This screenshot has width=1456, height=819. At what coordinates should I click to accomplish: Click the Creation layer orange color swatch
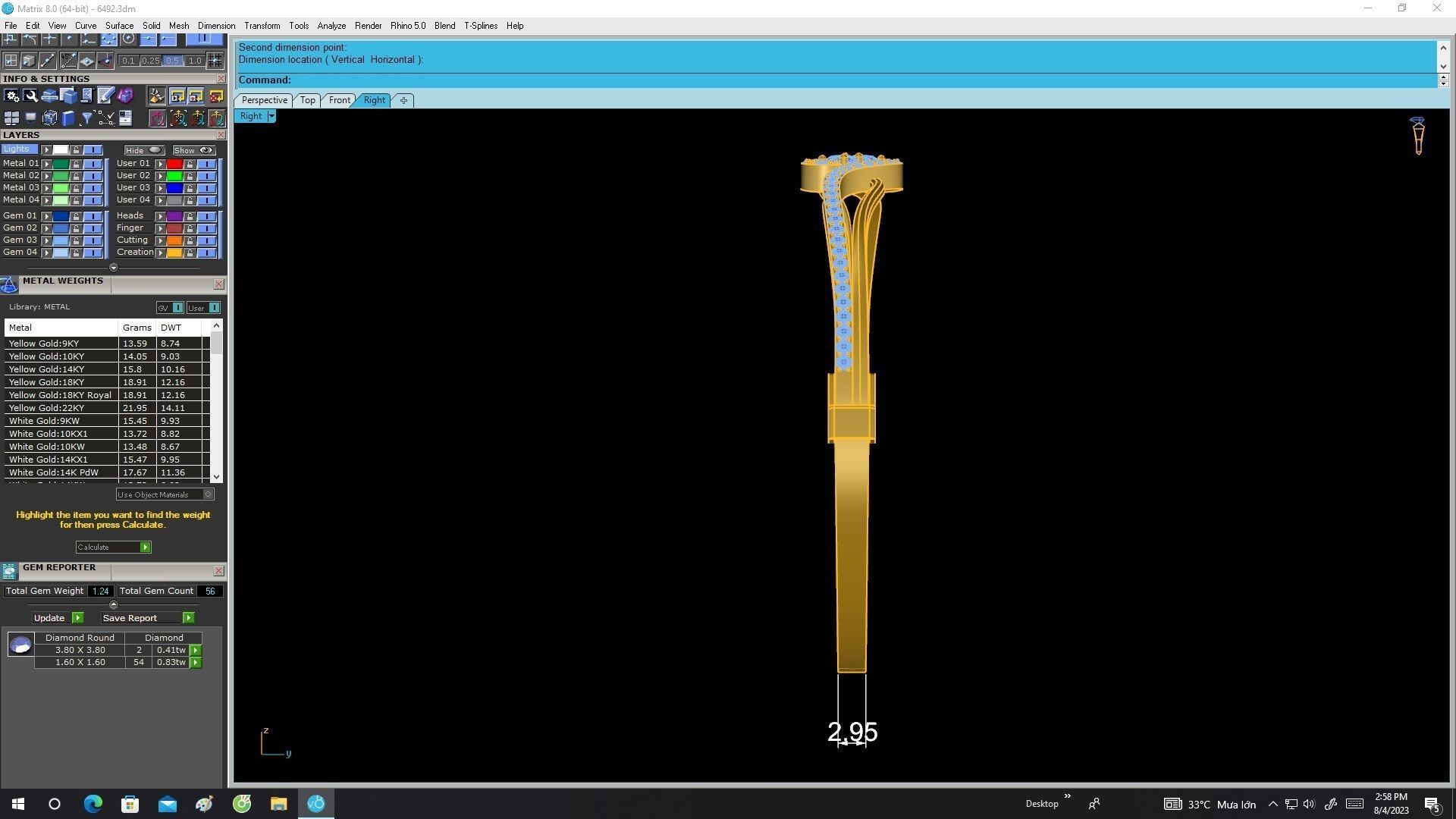[174, 253]
